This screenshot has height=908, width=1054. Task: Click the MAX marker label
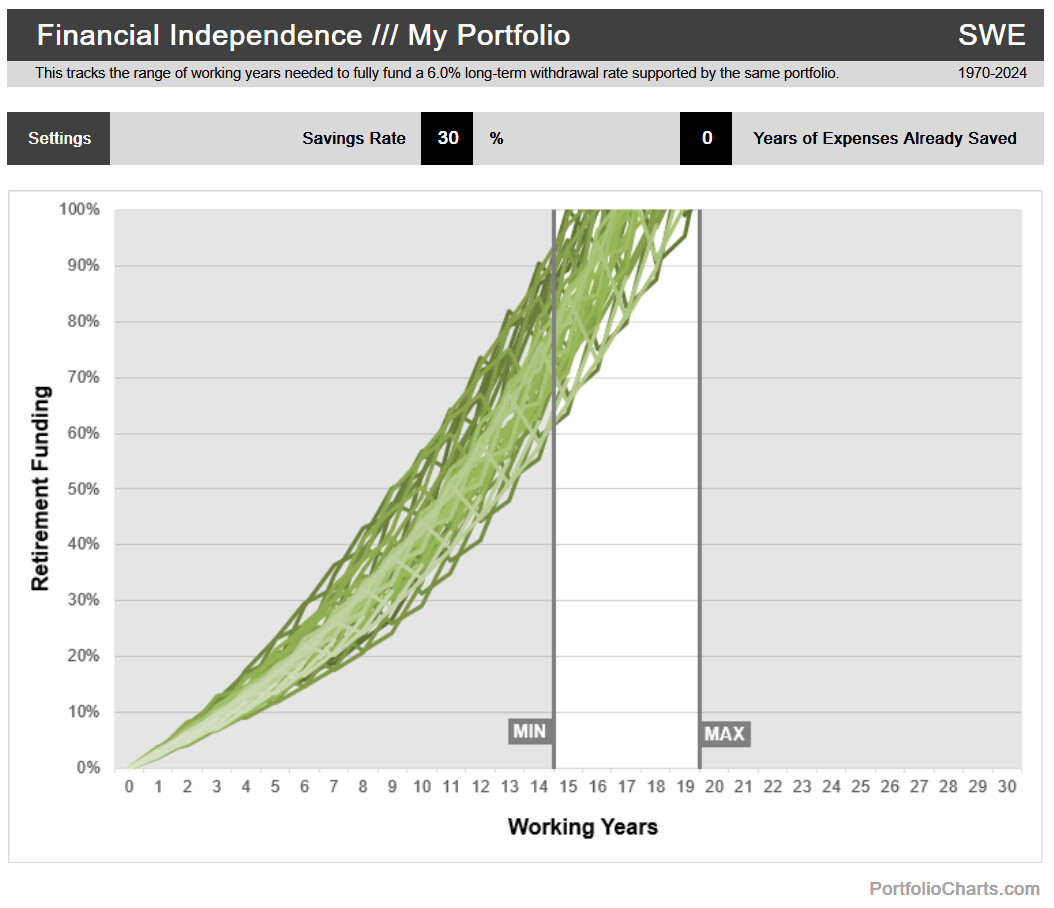[x=724, y=734]
